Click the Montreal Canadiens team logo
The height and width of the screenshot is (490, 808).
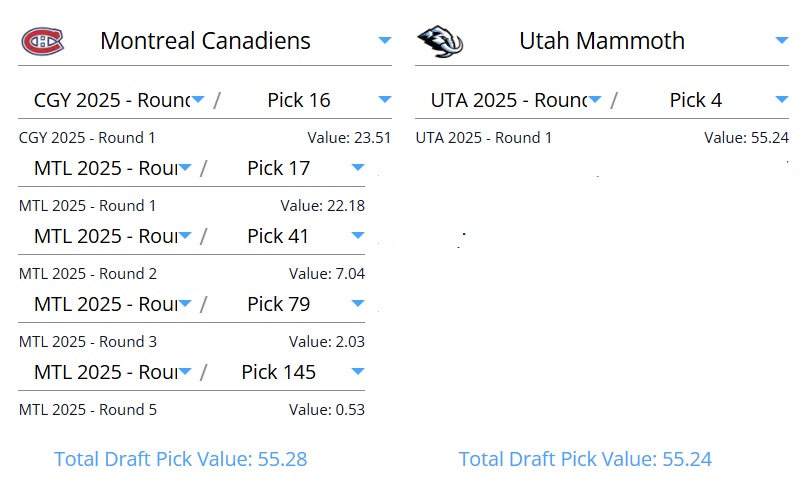(x=42, y=41)
